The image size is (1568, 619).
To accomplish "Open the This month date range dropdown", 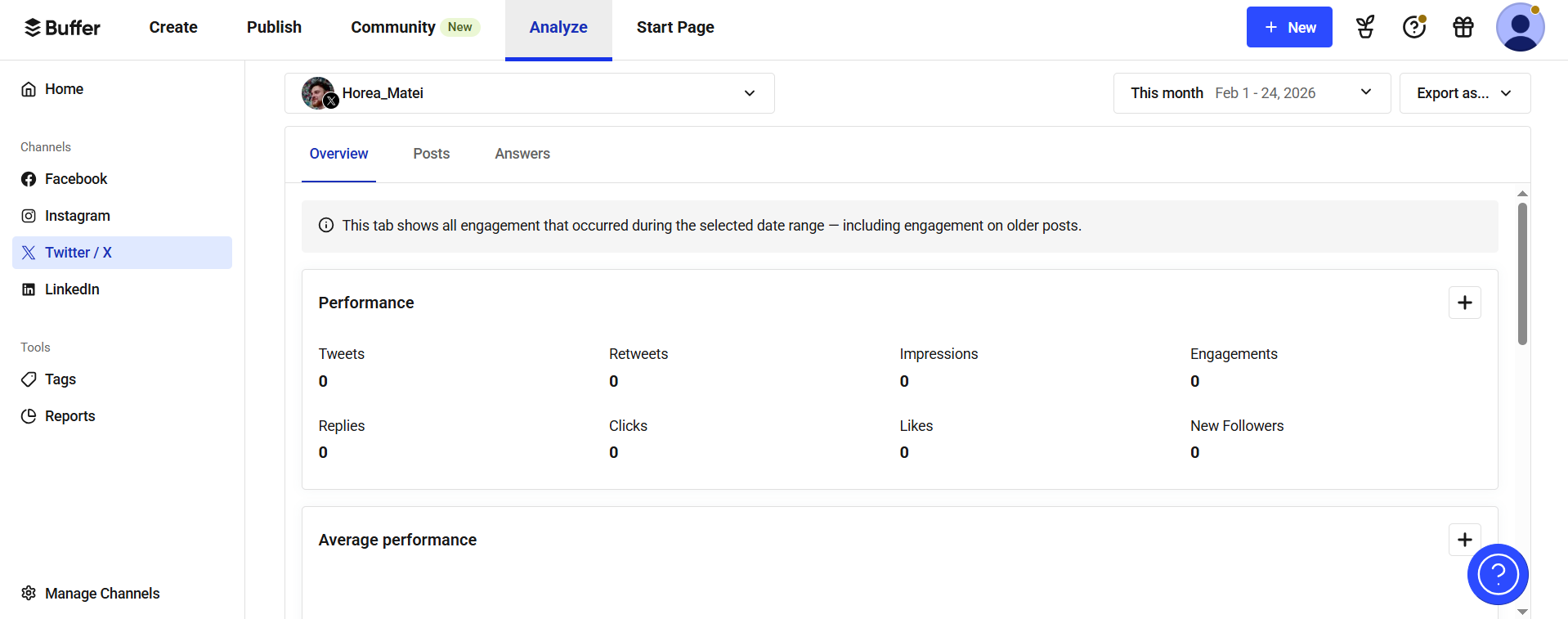I will 1252,93.
